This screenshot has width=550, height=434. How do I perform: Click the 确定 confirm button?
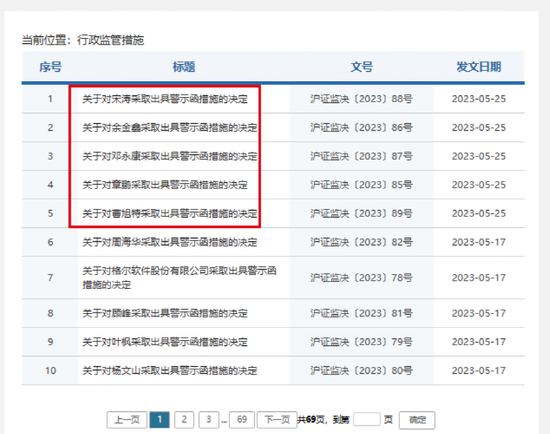click(x=417, y=420)
